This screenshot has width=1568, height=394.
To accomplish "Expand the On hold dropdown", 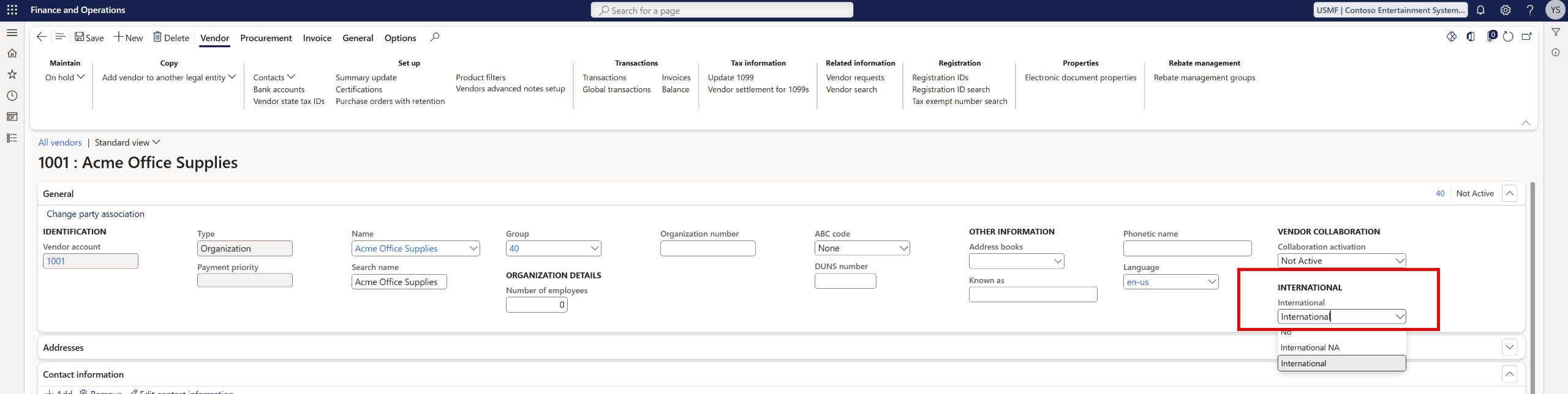I will [x=65, y=77].
